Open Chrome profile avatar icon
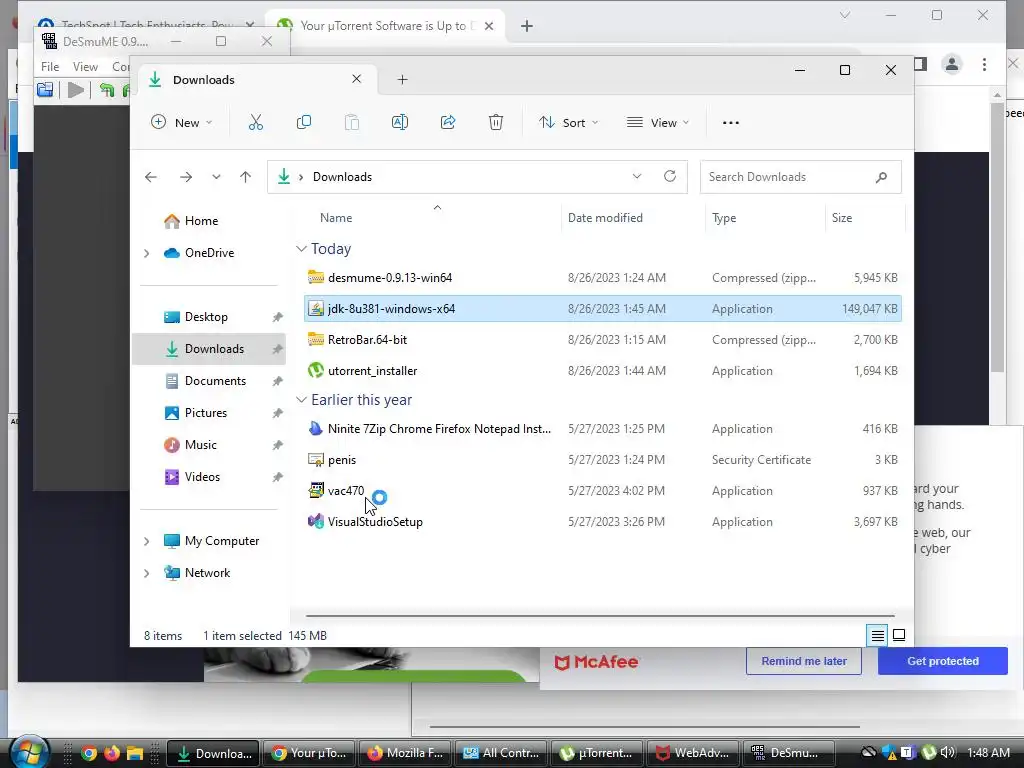Viewport: 1024px width, 768px height. 952,64
